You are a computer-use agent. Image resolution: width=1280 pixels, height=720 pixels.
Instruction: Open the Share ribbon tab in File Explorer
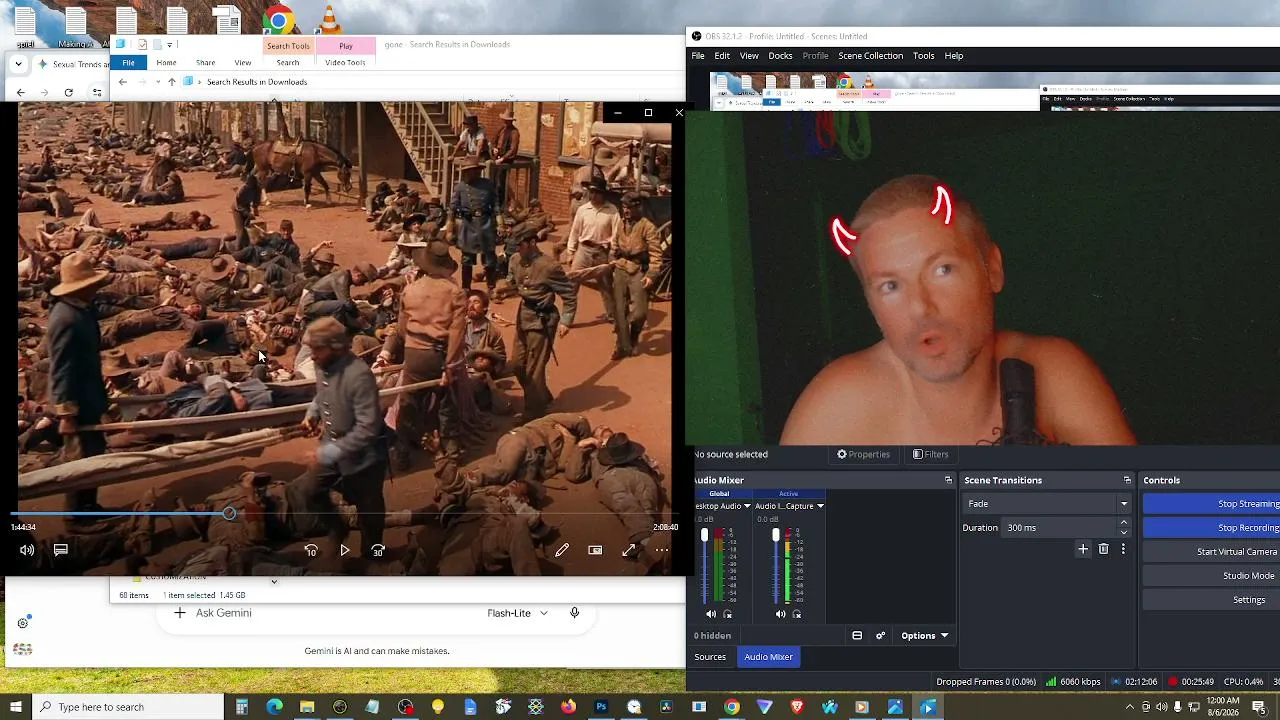click(206, 63)
